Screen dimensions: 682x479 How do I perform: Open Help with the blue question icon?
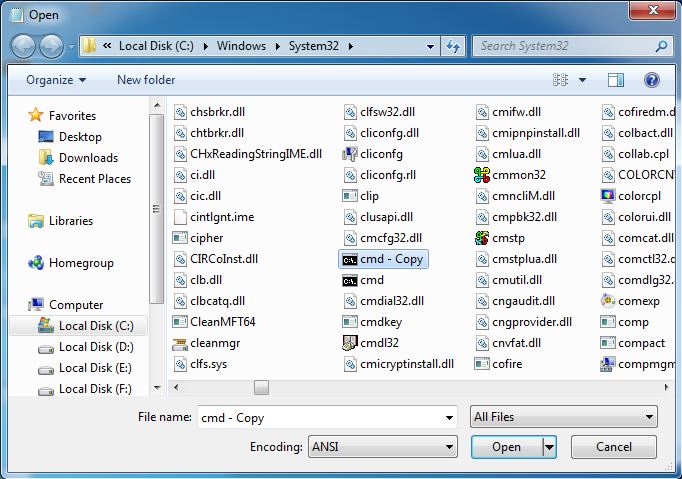pos(652,80)
